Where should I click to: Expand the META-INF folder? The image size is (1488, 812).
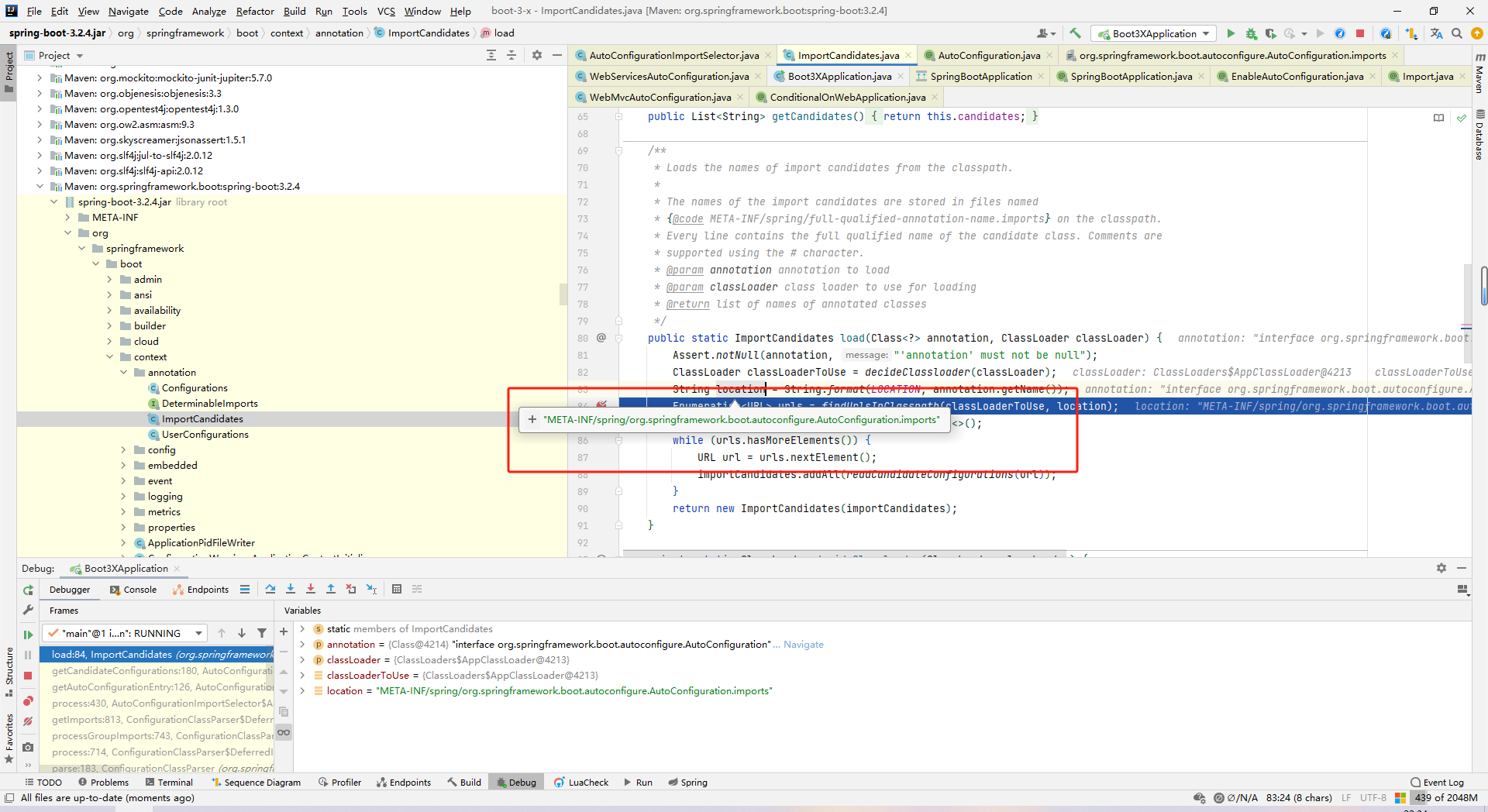(67, 218)
